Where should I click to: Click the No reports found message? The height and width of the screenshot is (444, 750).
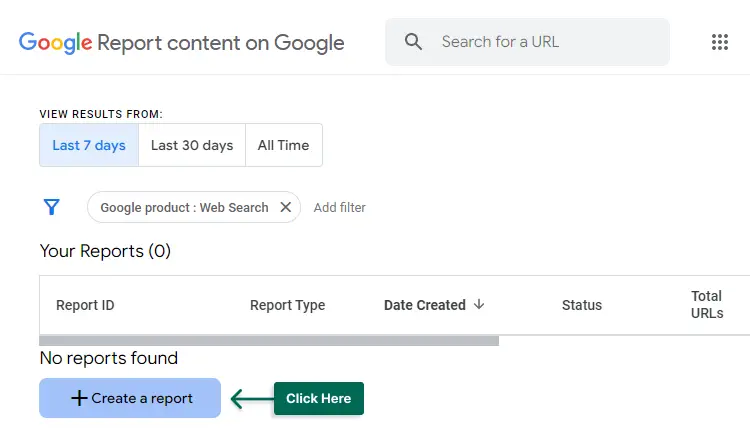(x=109, y=358)
